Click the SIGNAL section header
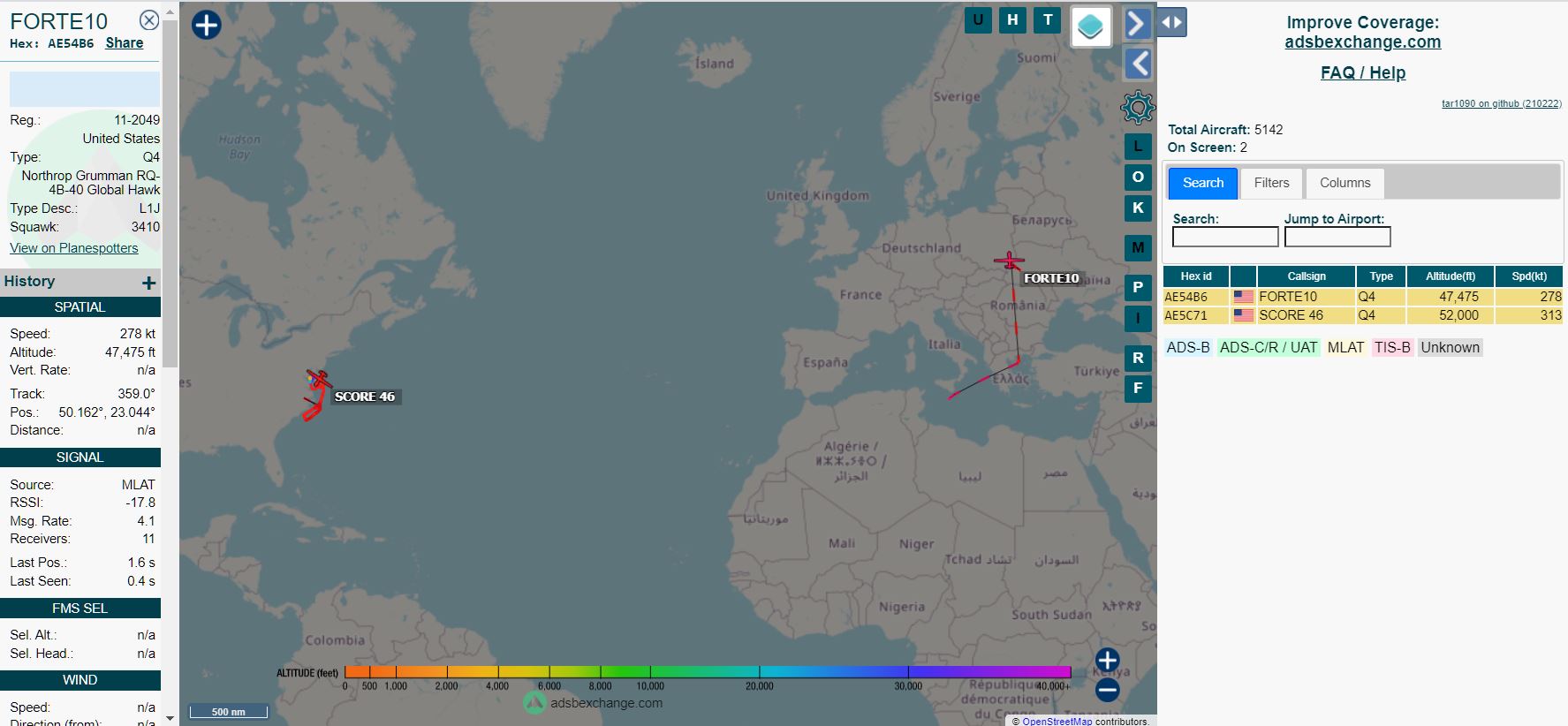 [80, 458]
